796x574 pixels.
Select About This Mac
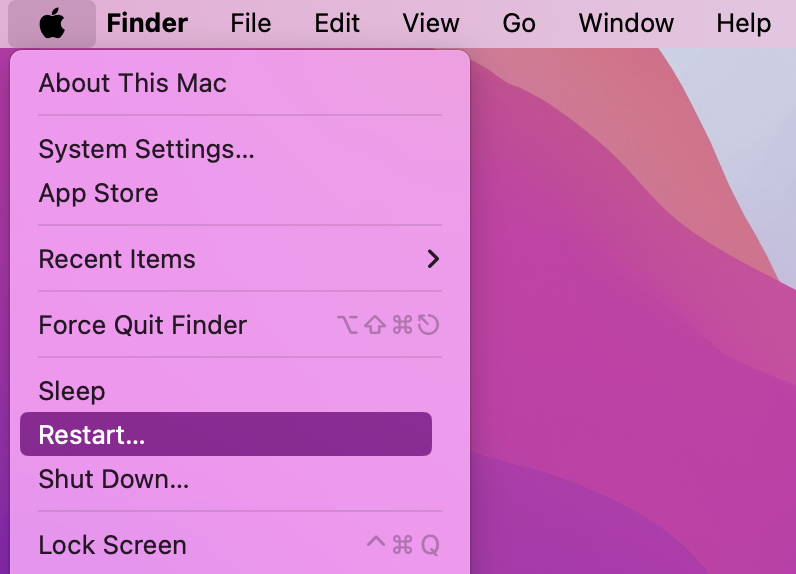click(240, 83)
